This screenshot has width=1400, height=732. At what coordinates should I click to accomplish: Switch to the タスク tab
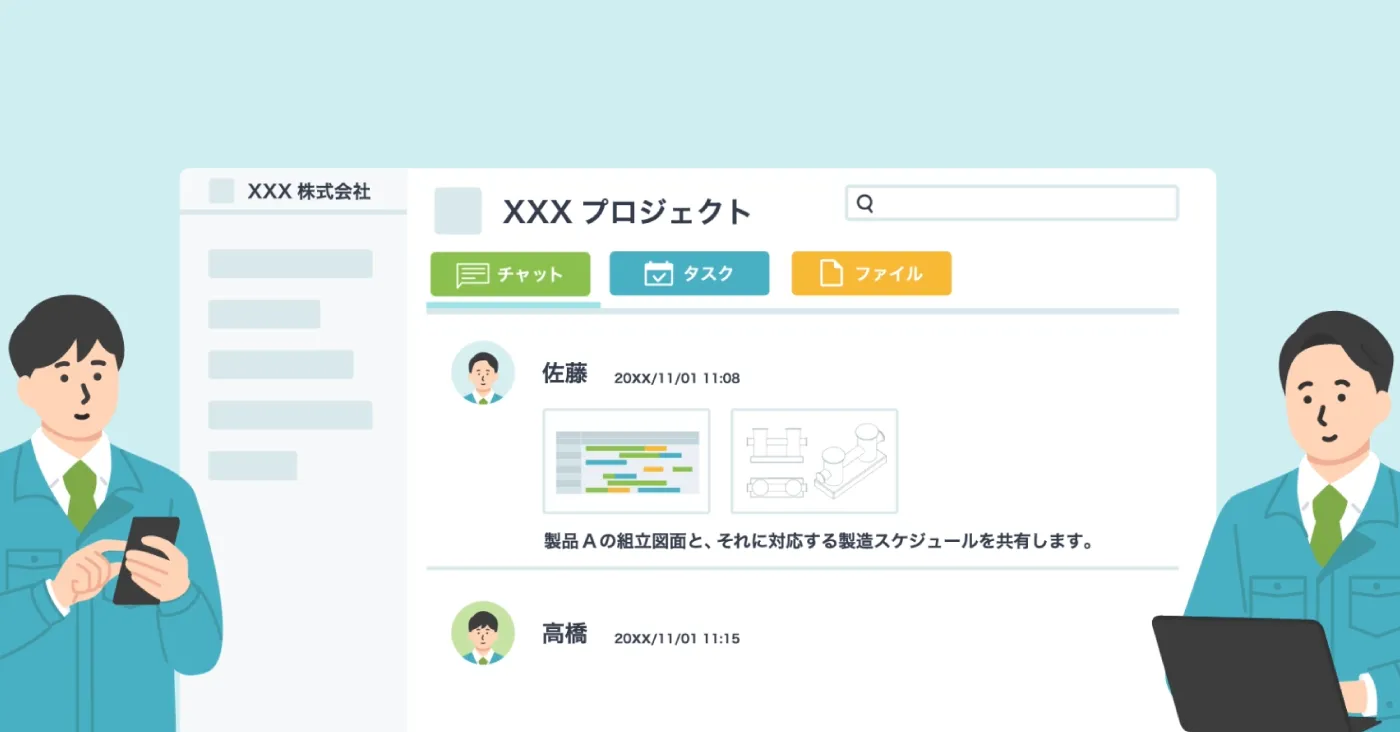point(689,273)
